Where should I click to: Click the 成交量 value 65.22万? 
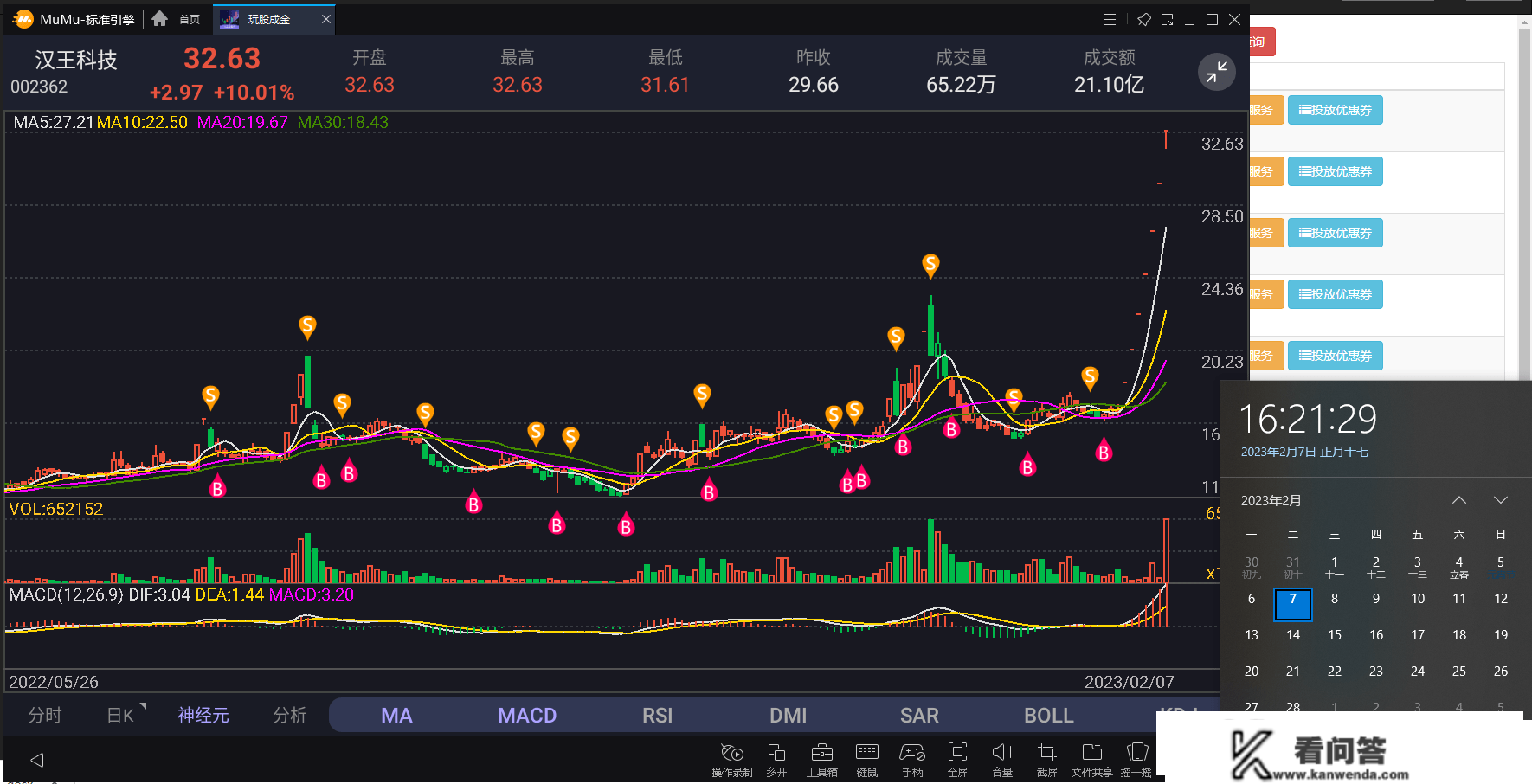point(962,85)
